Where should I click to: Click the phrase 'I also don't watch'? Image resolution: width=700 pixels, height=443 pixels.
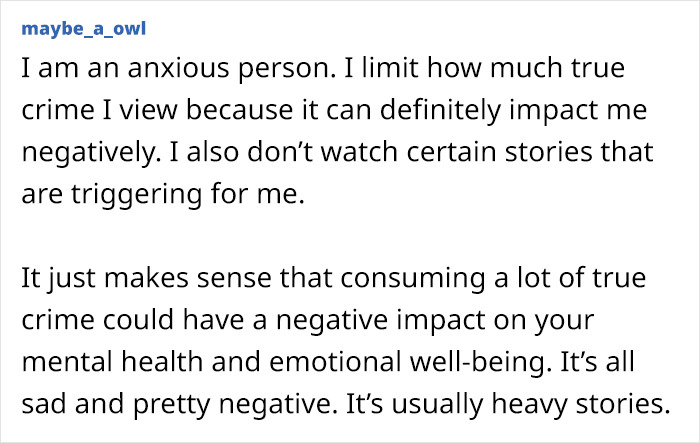point(283,152)
